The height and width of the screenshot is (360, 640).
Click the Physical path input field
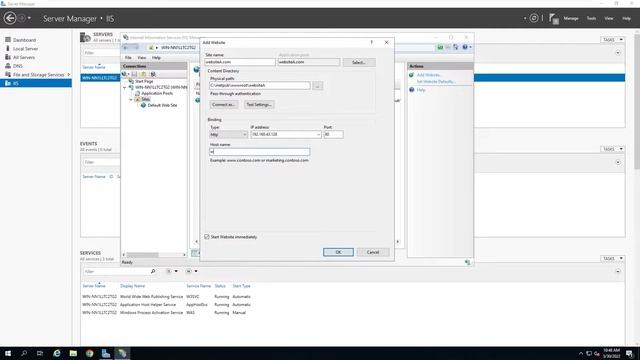(260, 86)
